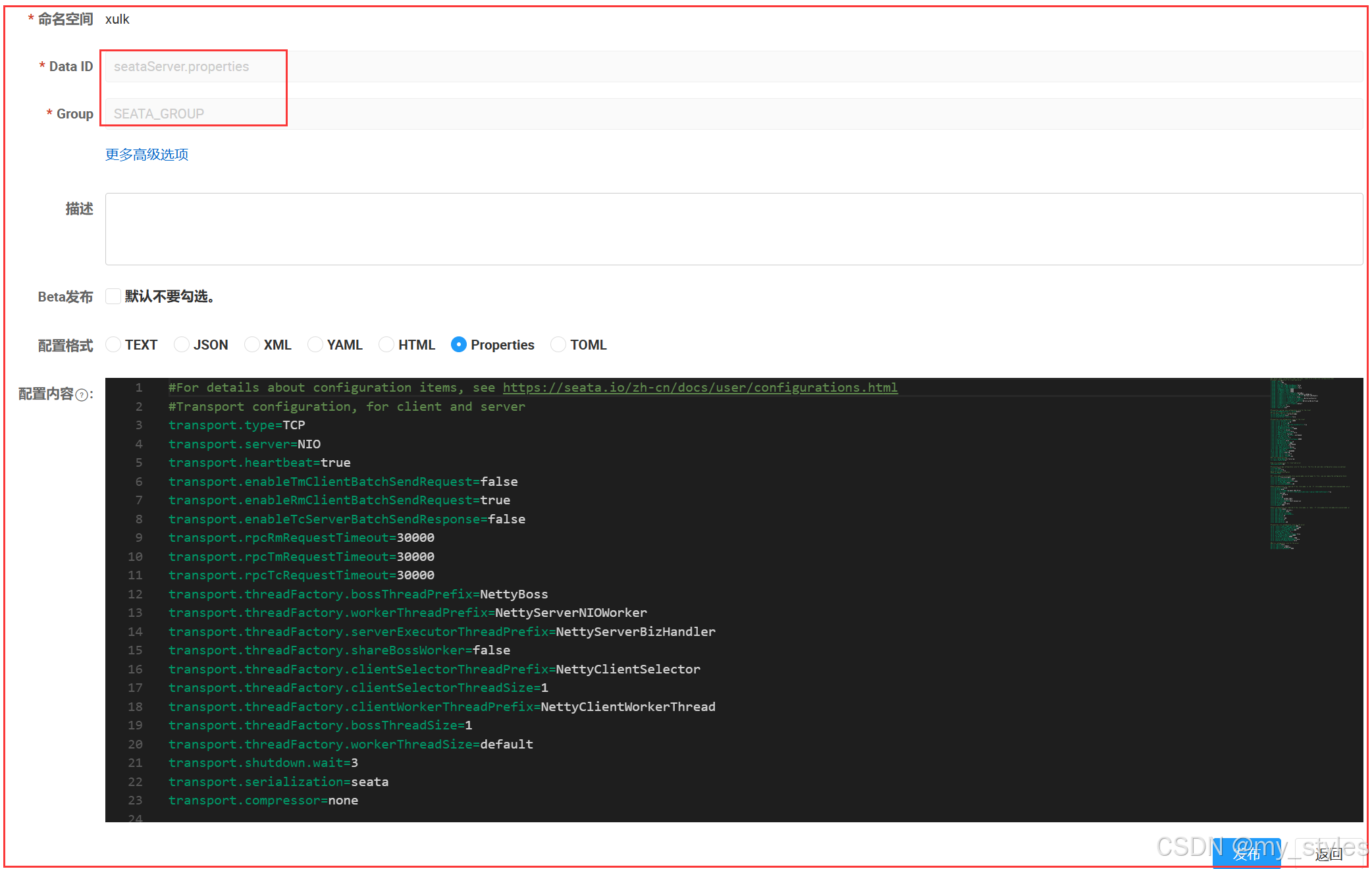Pick the HTML format option
1372x869 pixels.
click(x=386, y=344)
